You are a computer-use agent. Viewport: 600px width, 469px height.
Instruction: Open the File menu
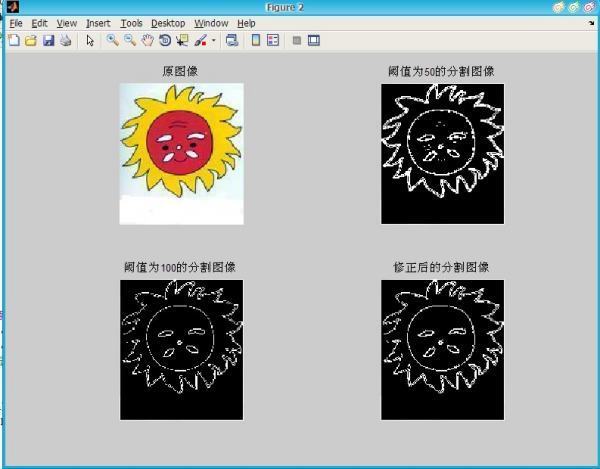click(x=16, y=23)
